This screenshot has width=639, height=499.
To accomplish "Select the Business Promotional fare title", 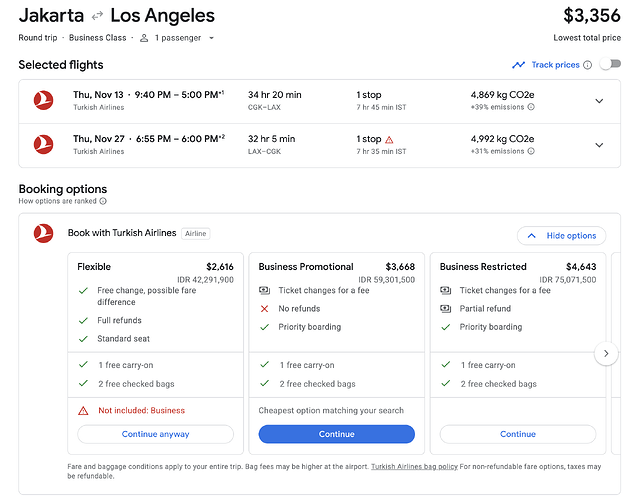I will pos(306,267).
